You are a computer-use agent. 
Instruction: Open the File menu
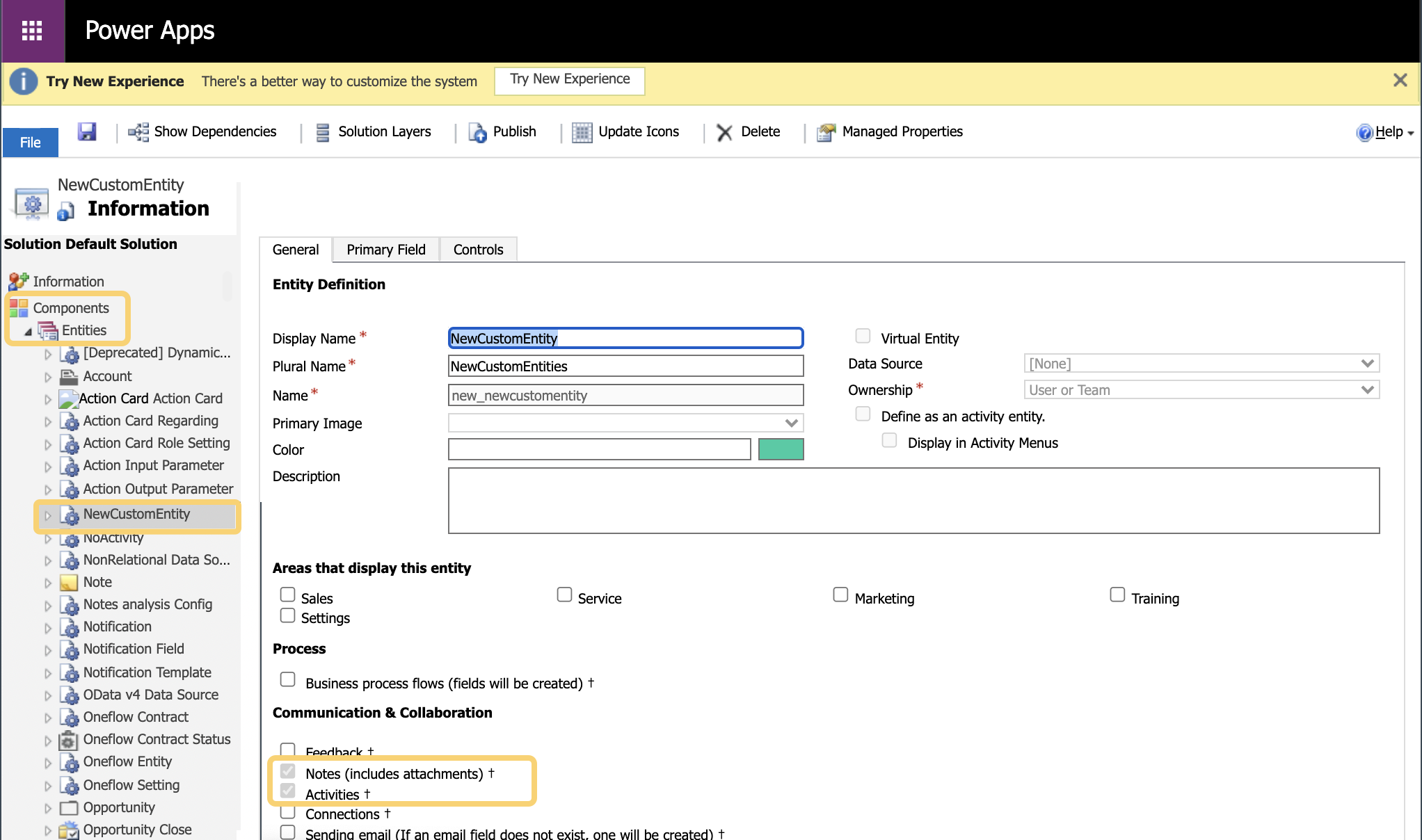[x=30, y=143]
